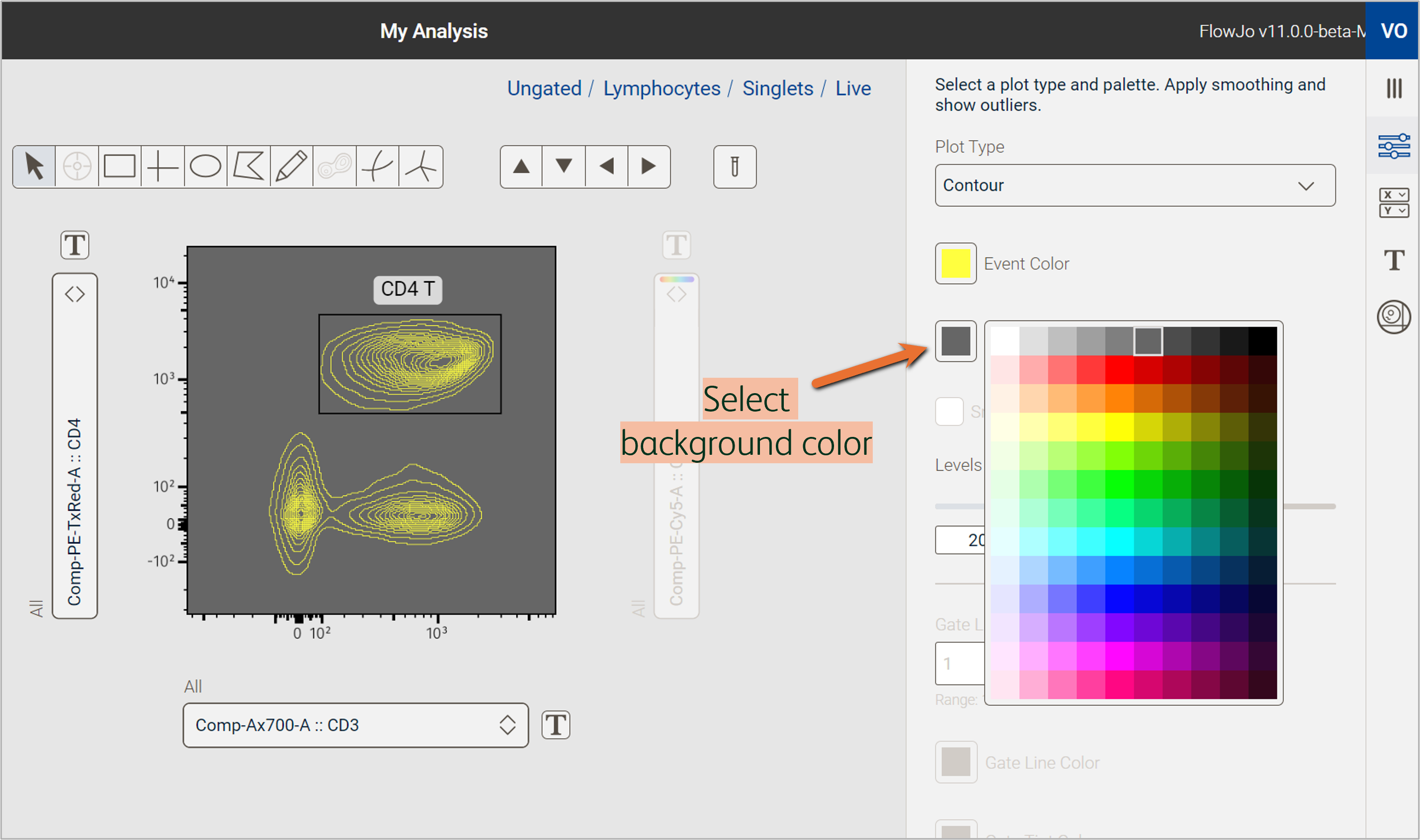Screen dimensions: 1420x840
Task: Select the arrow pointer tool
Action: pyautogui.click(x=34, y=167)
